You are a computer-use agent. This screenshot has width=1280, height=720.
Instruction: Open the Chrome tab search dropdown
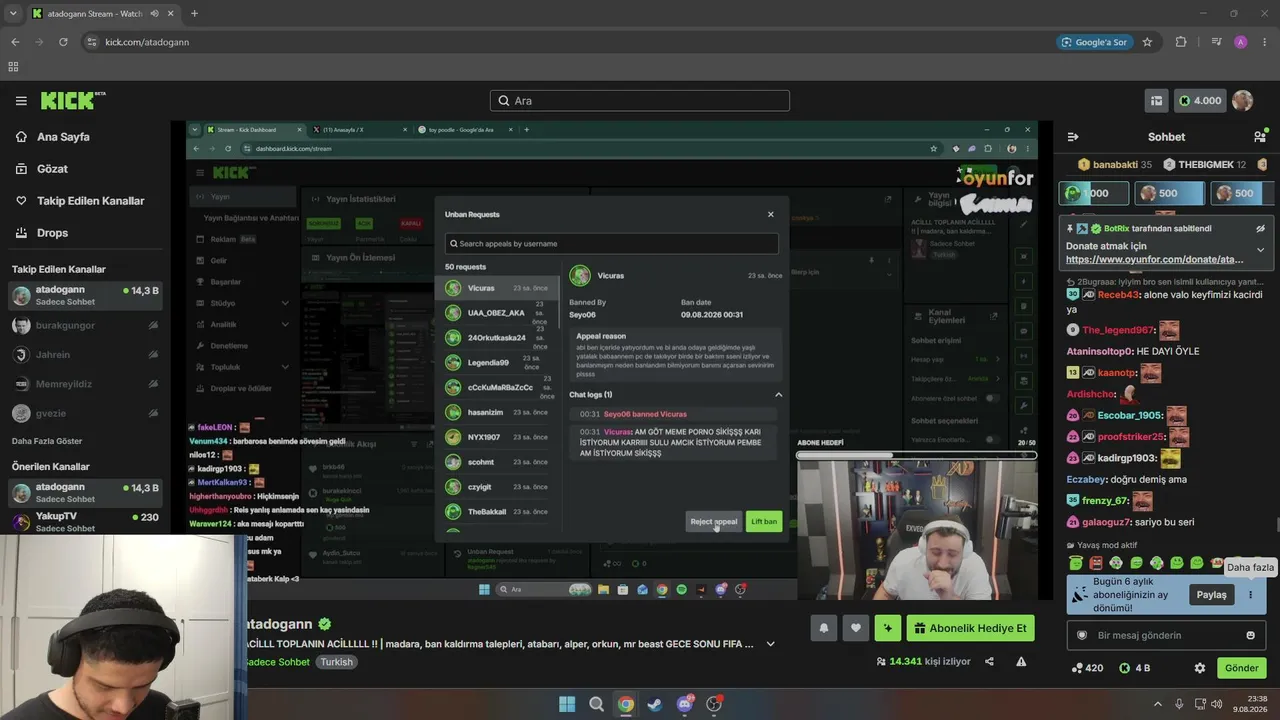(14, 13)
